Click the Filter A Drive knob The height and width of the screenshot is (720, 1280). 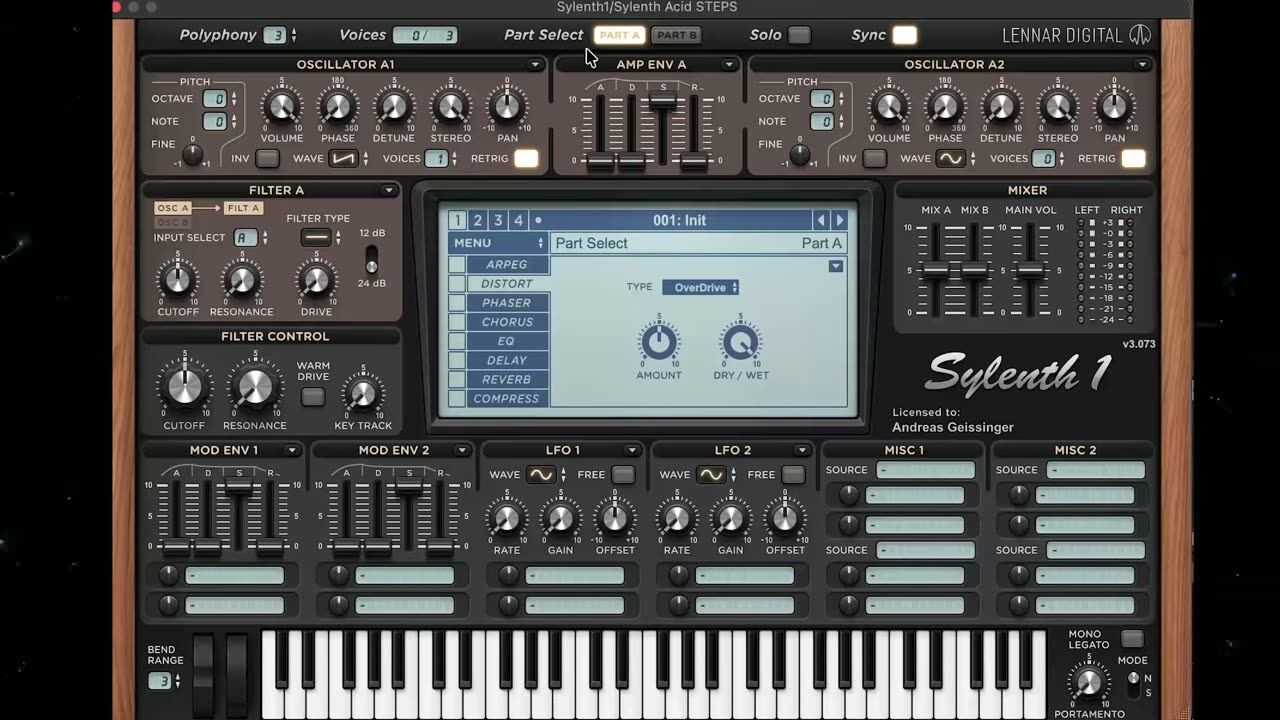316,280
